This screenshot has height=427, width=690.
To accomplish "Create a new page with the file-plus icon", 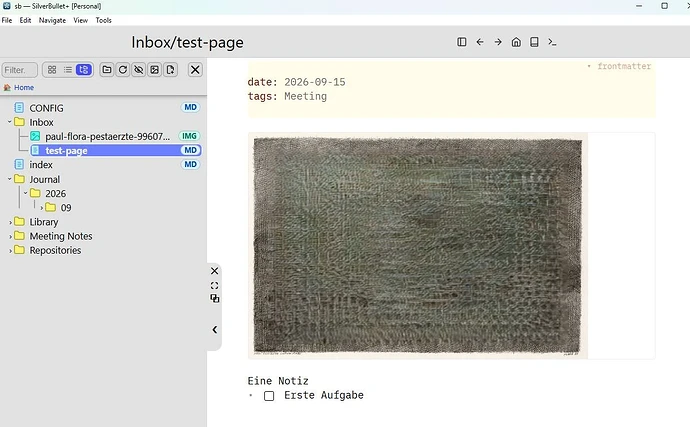I will (170, 70).
